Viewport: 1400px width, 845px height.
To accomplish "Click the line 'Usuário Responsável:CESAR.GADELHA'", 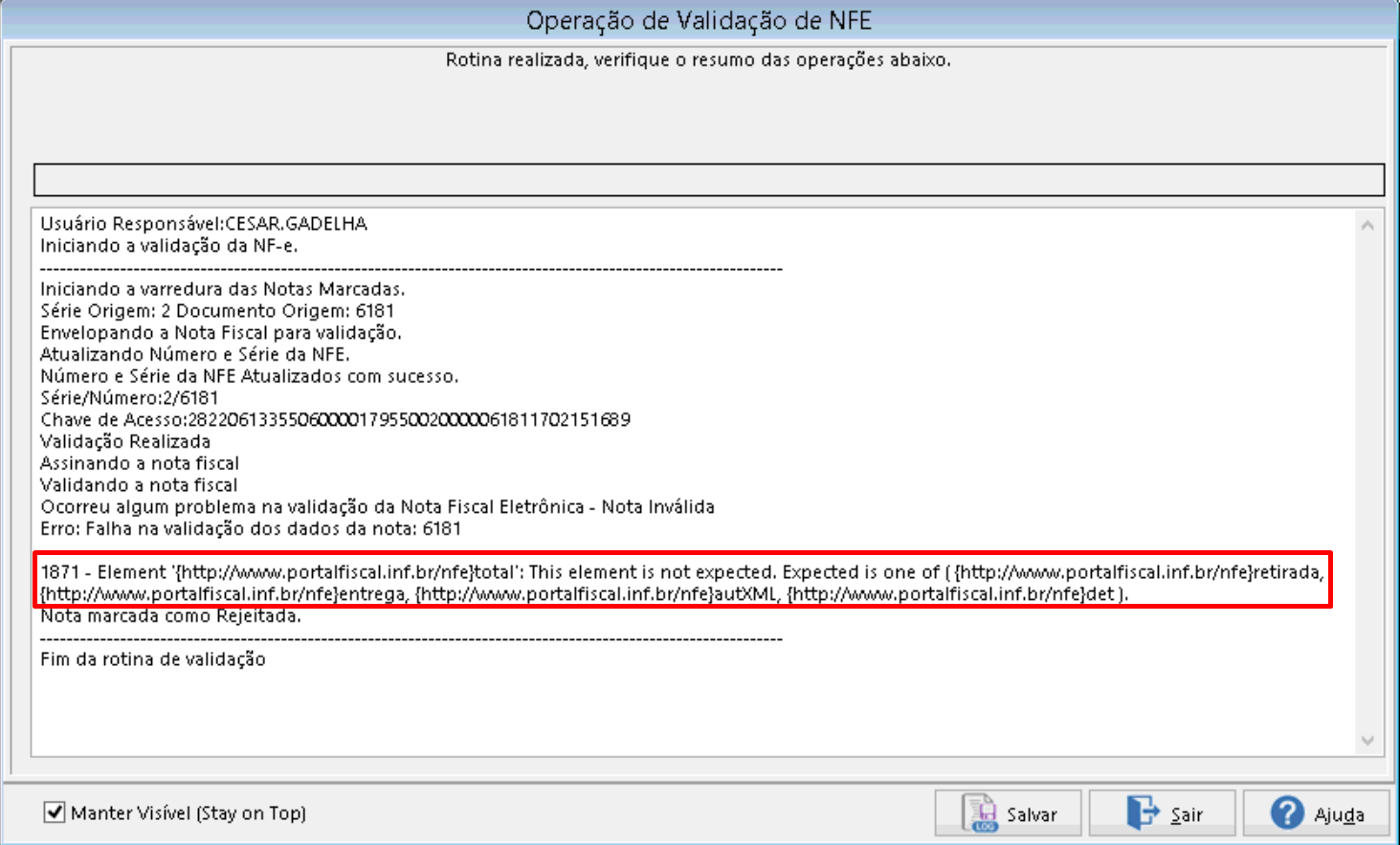I will tap(204, 224).
